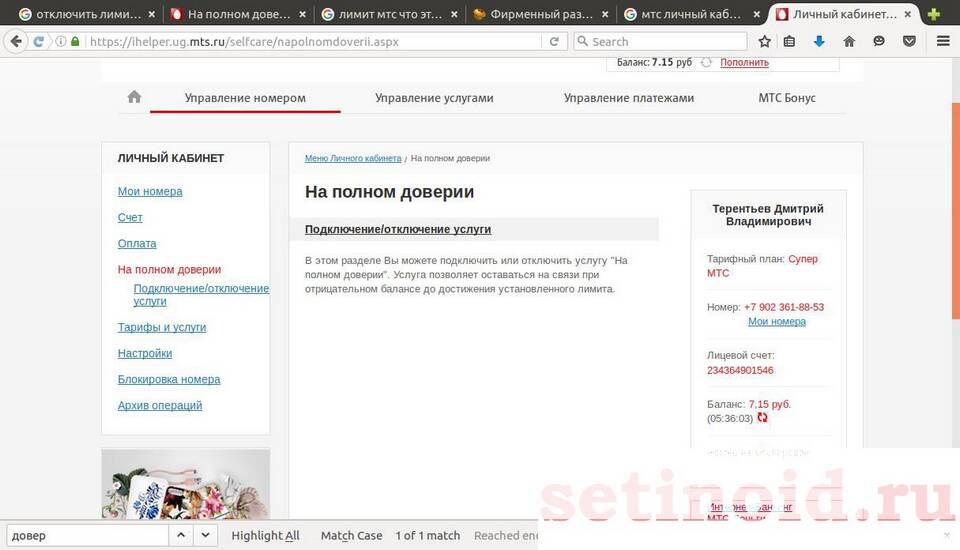Image resolution: width=960 pixels, height=550 pixels.
Task: Open bookmarks list icon in toolbar
Action: (x=789, y=41)
